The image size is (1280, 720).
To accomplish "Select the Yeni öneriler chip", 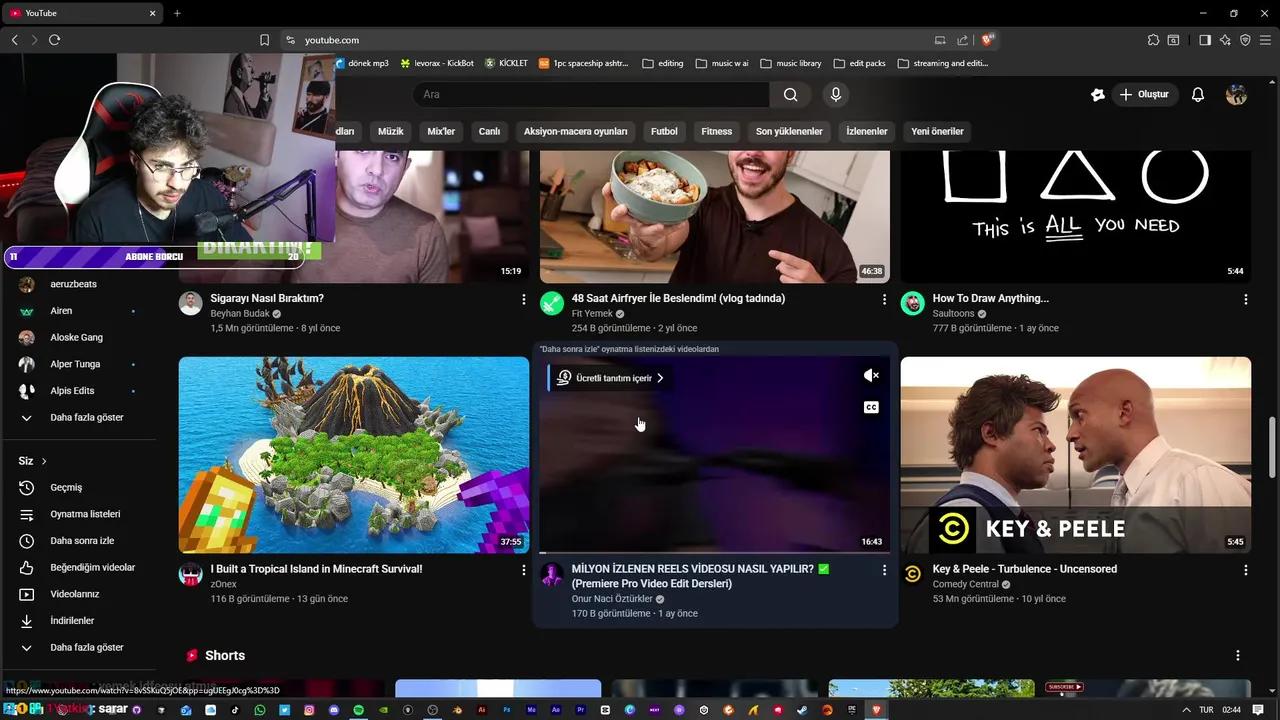I will click(937, 131).
